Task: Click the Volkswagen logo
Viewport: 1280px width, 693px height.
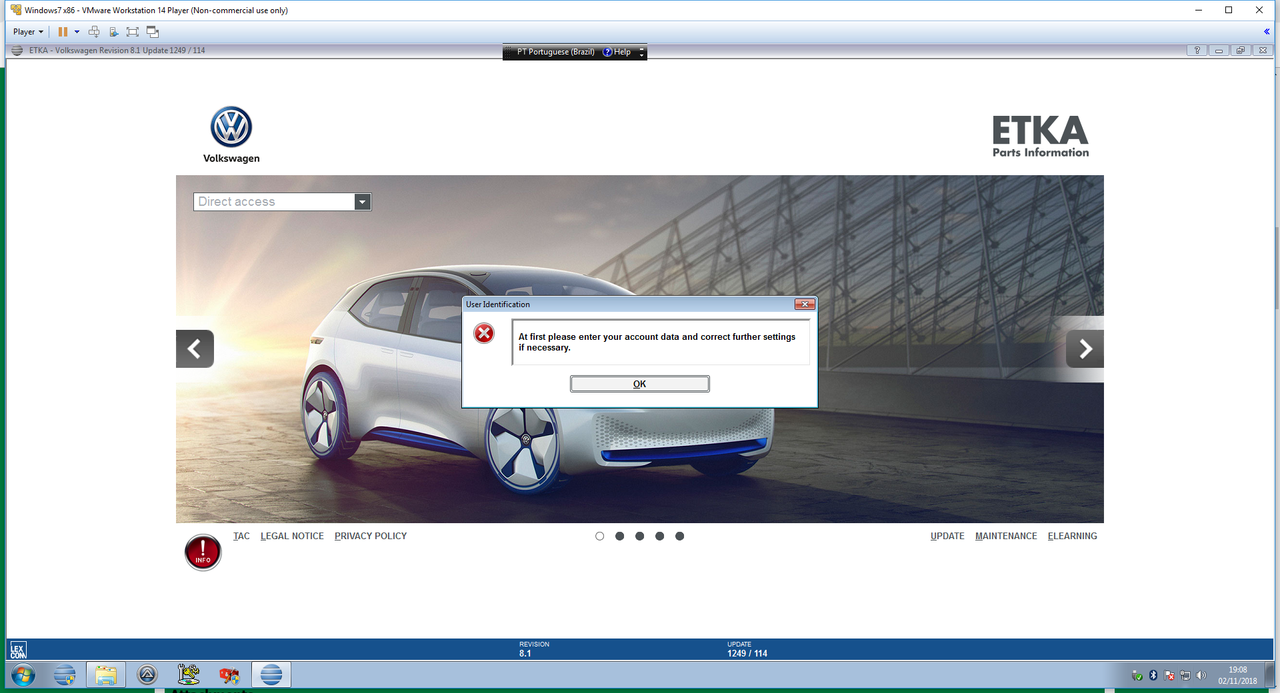Action: (231, 135)
